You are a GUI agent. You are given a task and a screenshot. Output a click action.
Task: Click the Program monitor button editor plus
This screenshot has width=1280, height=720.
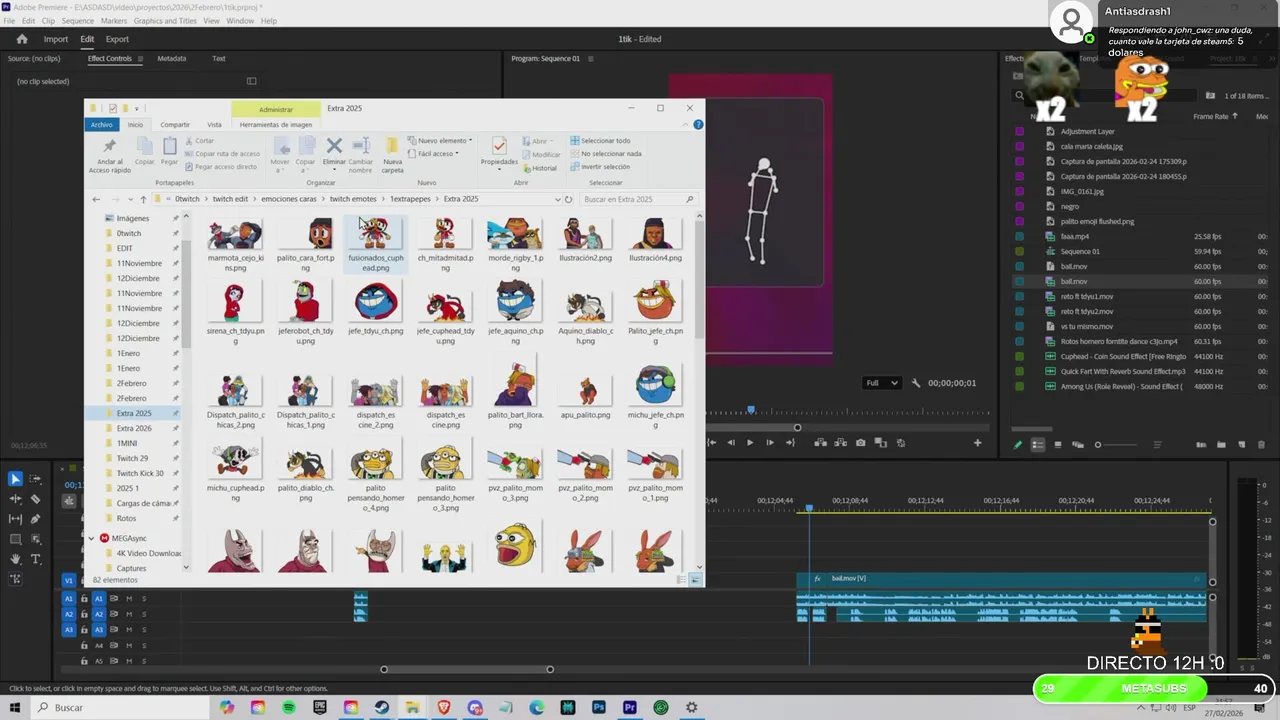coord(977,442)
